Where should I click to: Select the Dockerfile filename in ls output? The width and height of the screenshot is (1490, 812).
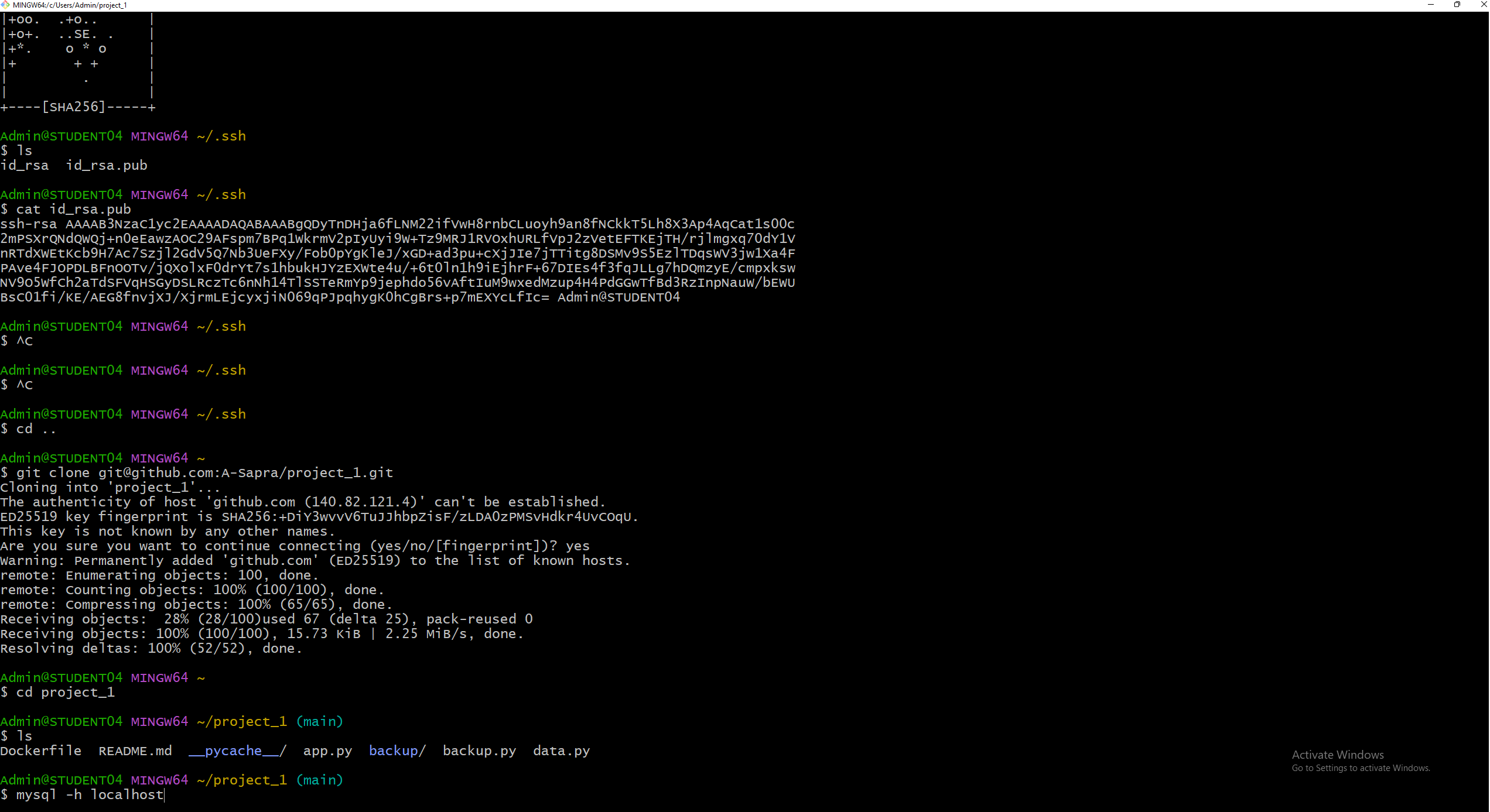tap(41, 751)
